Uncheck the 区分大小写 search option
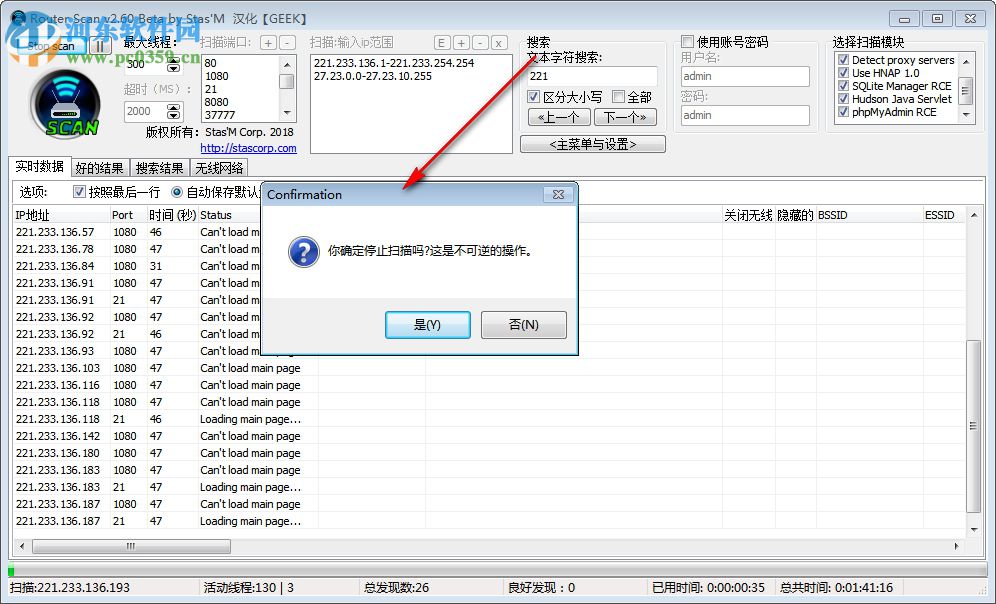This screenshot has width=996, height=604. [535, 97]
